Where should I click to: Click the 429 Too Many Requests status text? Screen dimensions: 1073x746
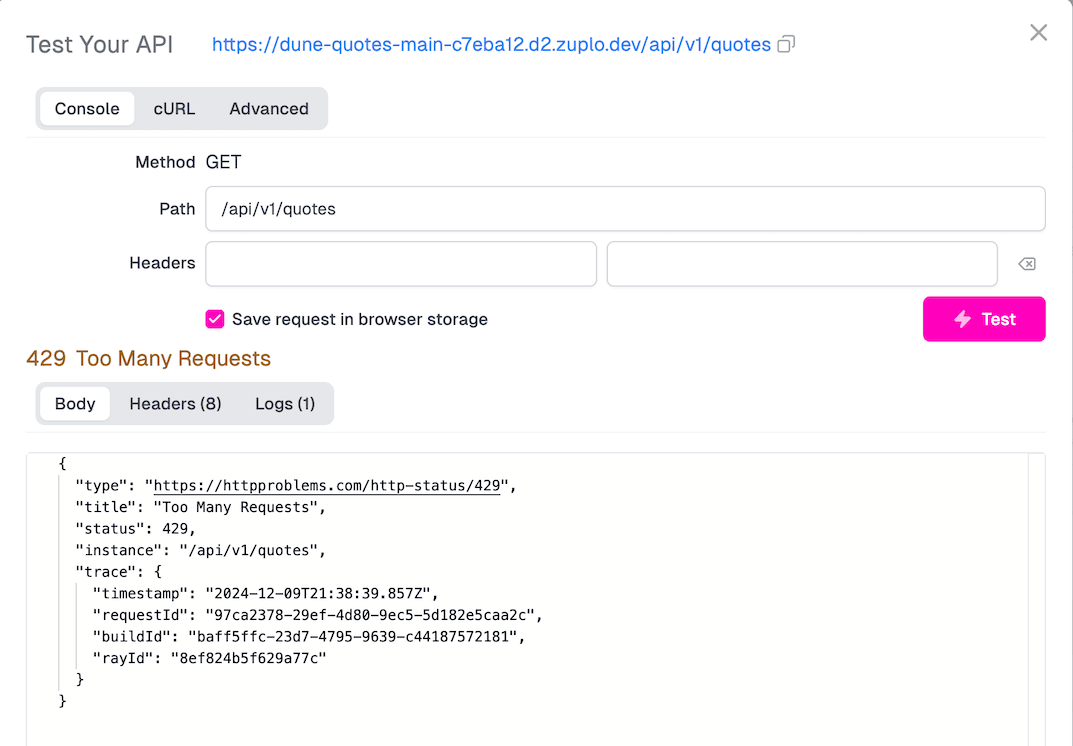(x=148, y=356)
